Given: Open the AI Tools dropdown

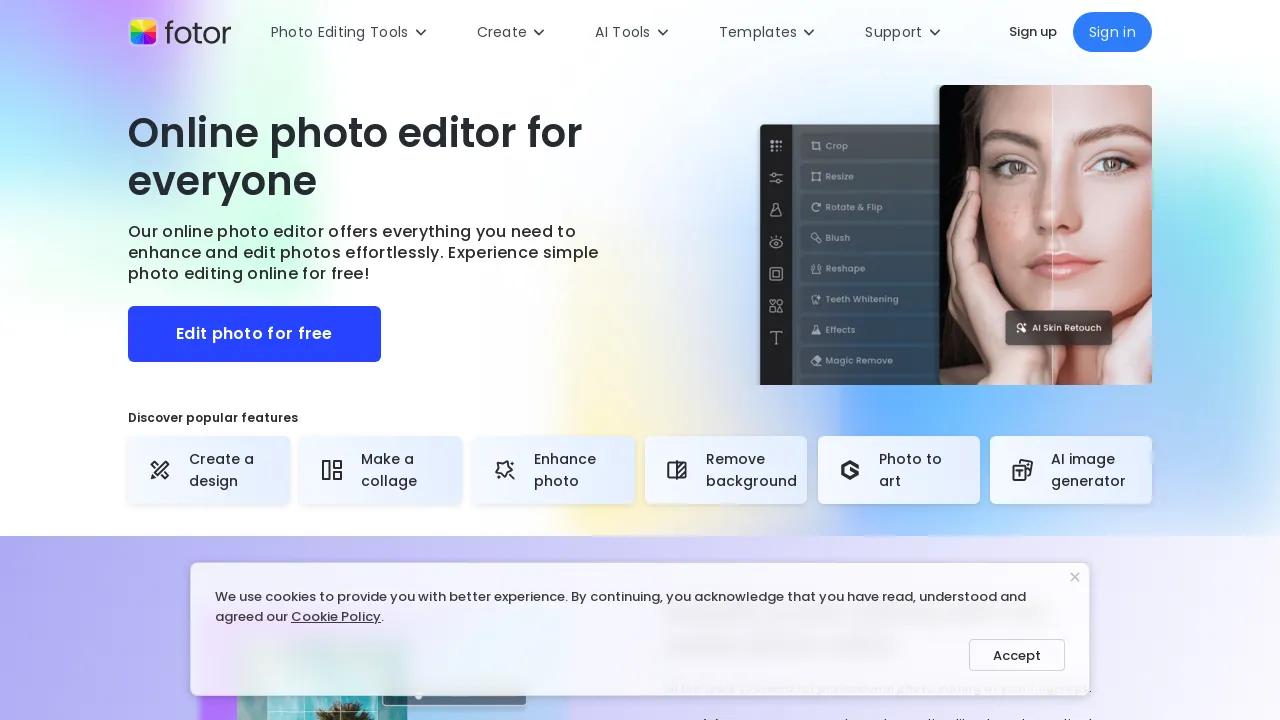Looking at the screenshot, I should pos(632,32).
